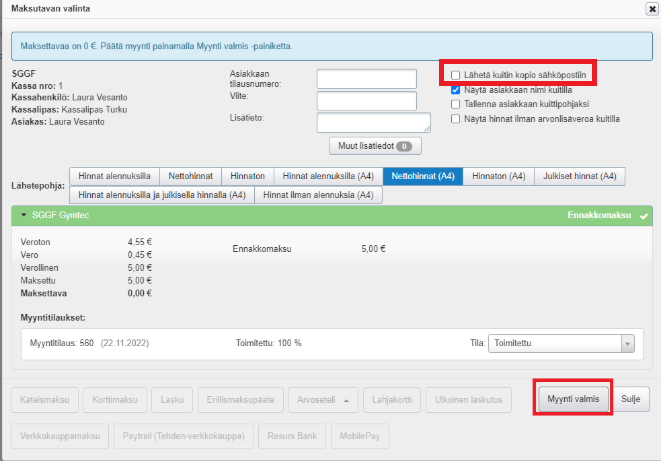Open Muut lisätiedot additional info

tap(375, 146)
